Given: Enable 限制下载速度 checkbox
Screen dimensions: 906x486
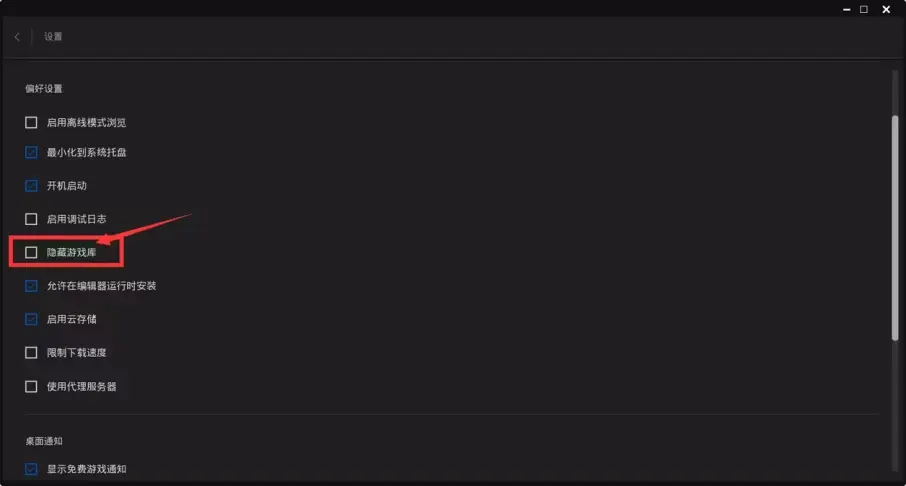Looking at the screenshot, I should [x=31, y=353].
